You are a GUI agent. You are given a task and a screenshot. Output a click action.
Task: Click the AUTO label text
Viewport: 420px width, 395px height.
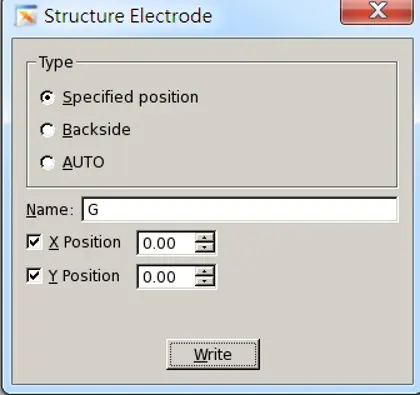(83, 162)
